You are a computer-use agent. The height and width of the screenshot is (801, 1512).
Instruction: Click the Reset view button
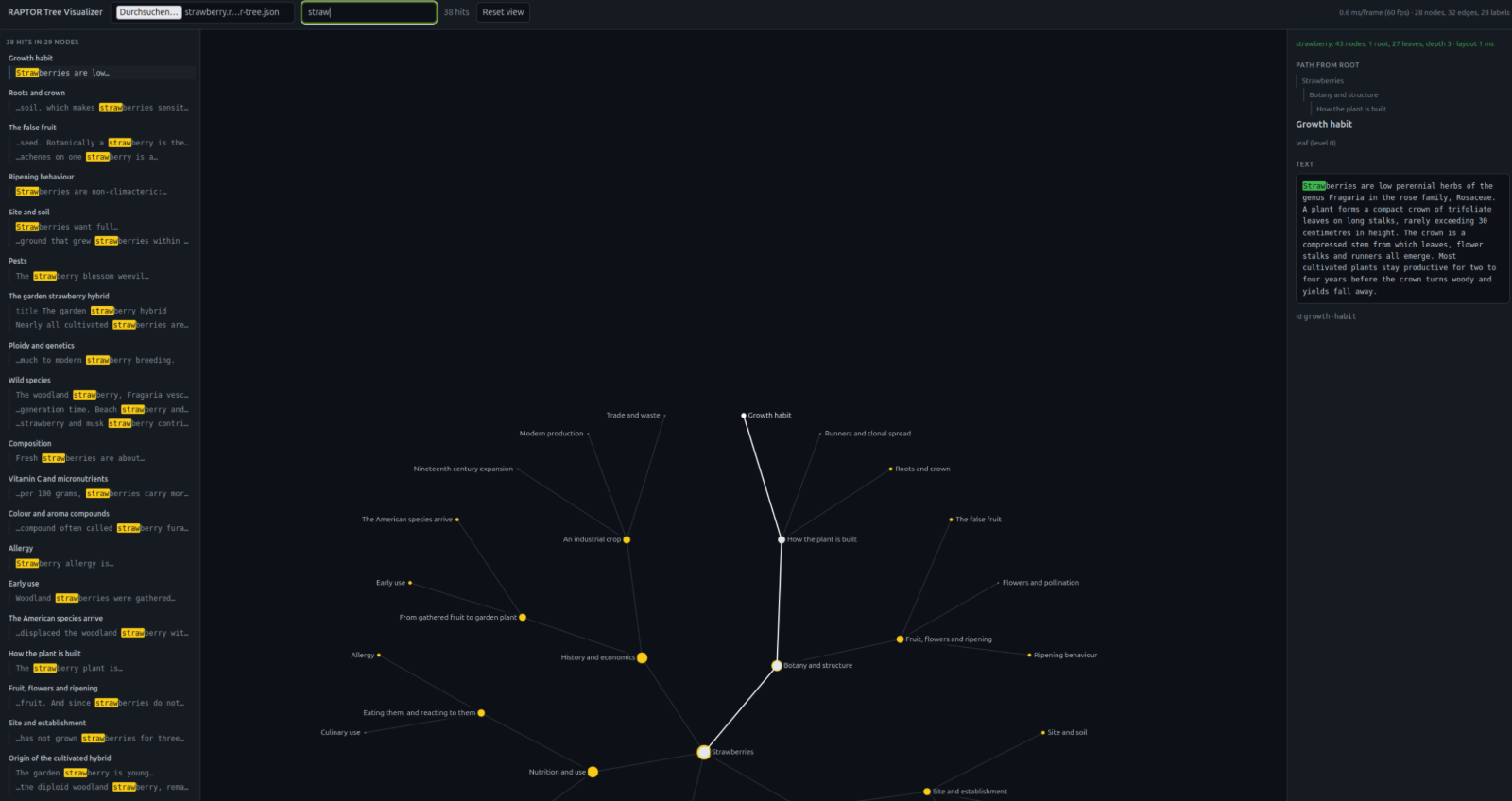(x=503, y=12)
